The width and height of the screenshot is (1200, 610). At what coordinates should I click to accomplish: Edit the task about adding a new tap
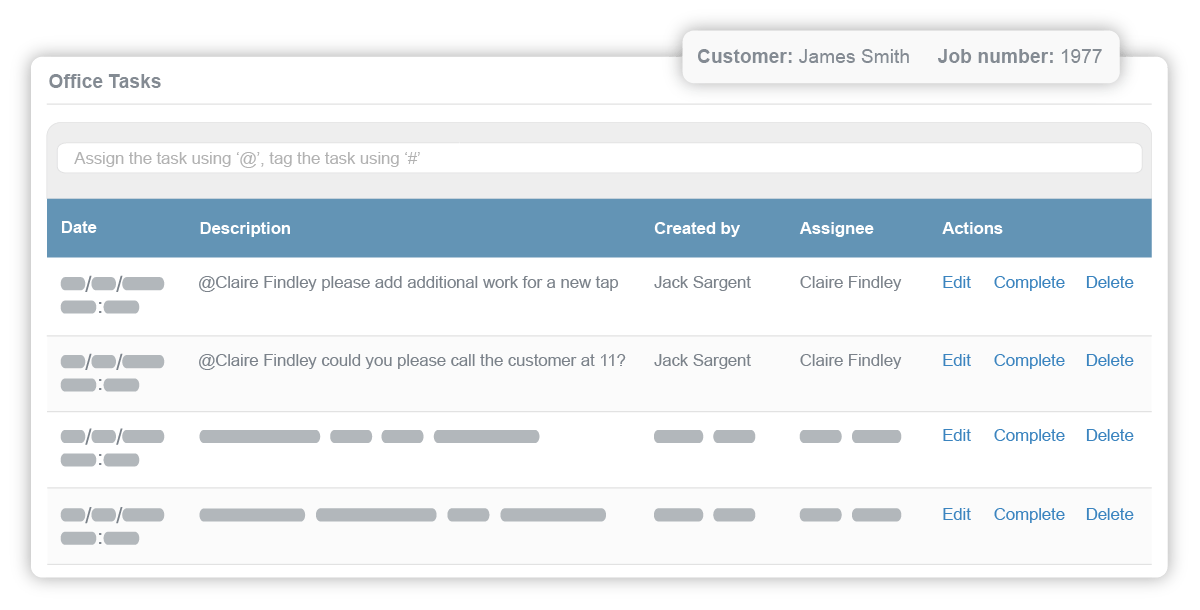[956, 282]
